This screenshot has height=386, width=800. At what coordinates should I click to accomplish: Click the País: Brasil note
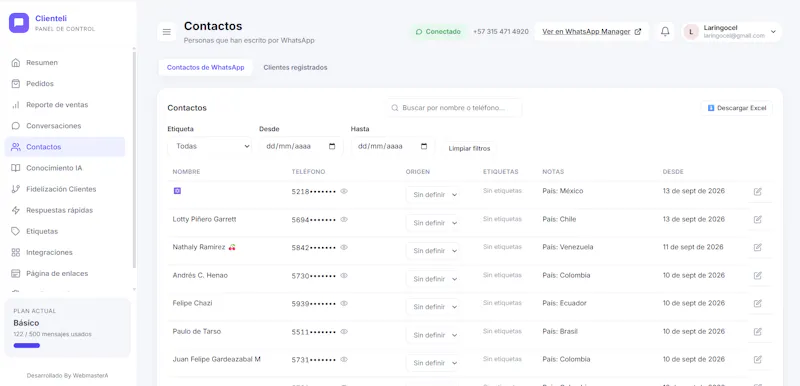point(560,331)
